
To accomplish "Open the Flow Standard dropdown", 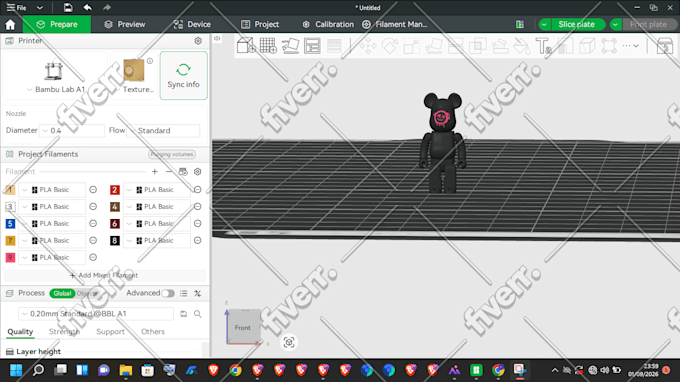I will pyautogui.click(x=163, y=131).
